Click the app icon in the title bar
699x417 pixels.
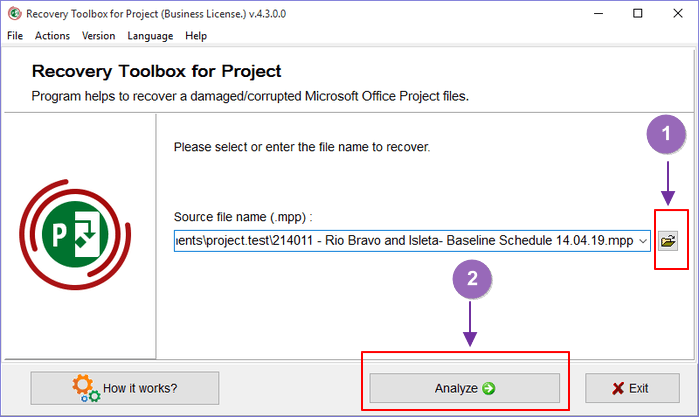(x=14, y=13)
